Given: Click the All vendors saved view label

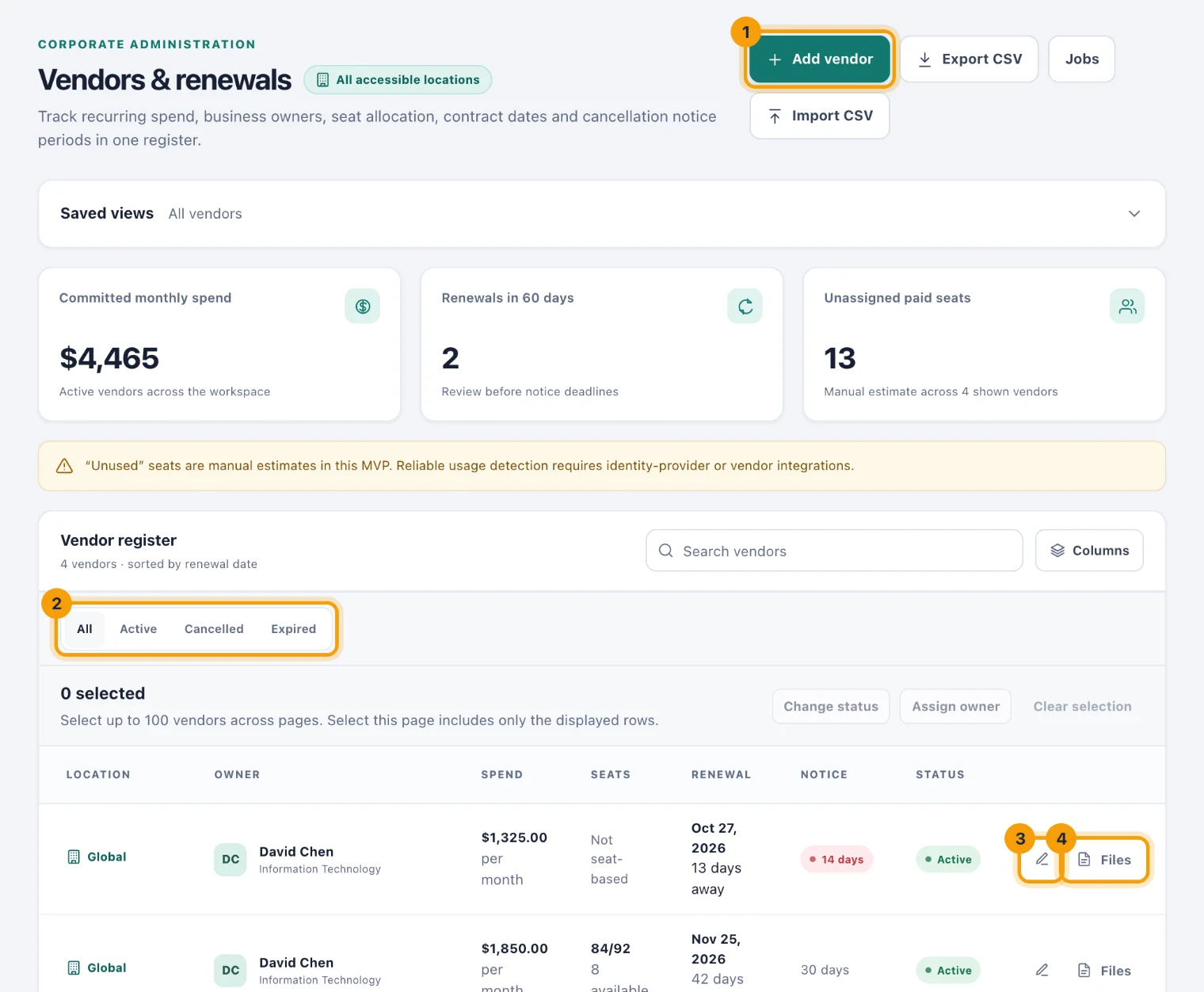Looking at the screenshot, I should 205,214.
